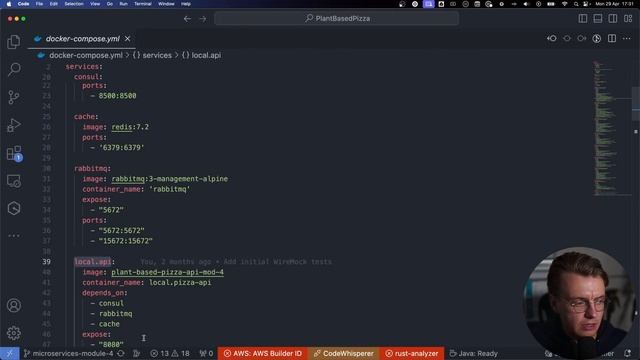Go back using the navigation arrow

click(x=187, y=19)
